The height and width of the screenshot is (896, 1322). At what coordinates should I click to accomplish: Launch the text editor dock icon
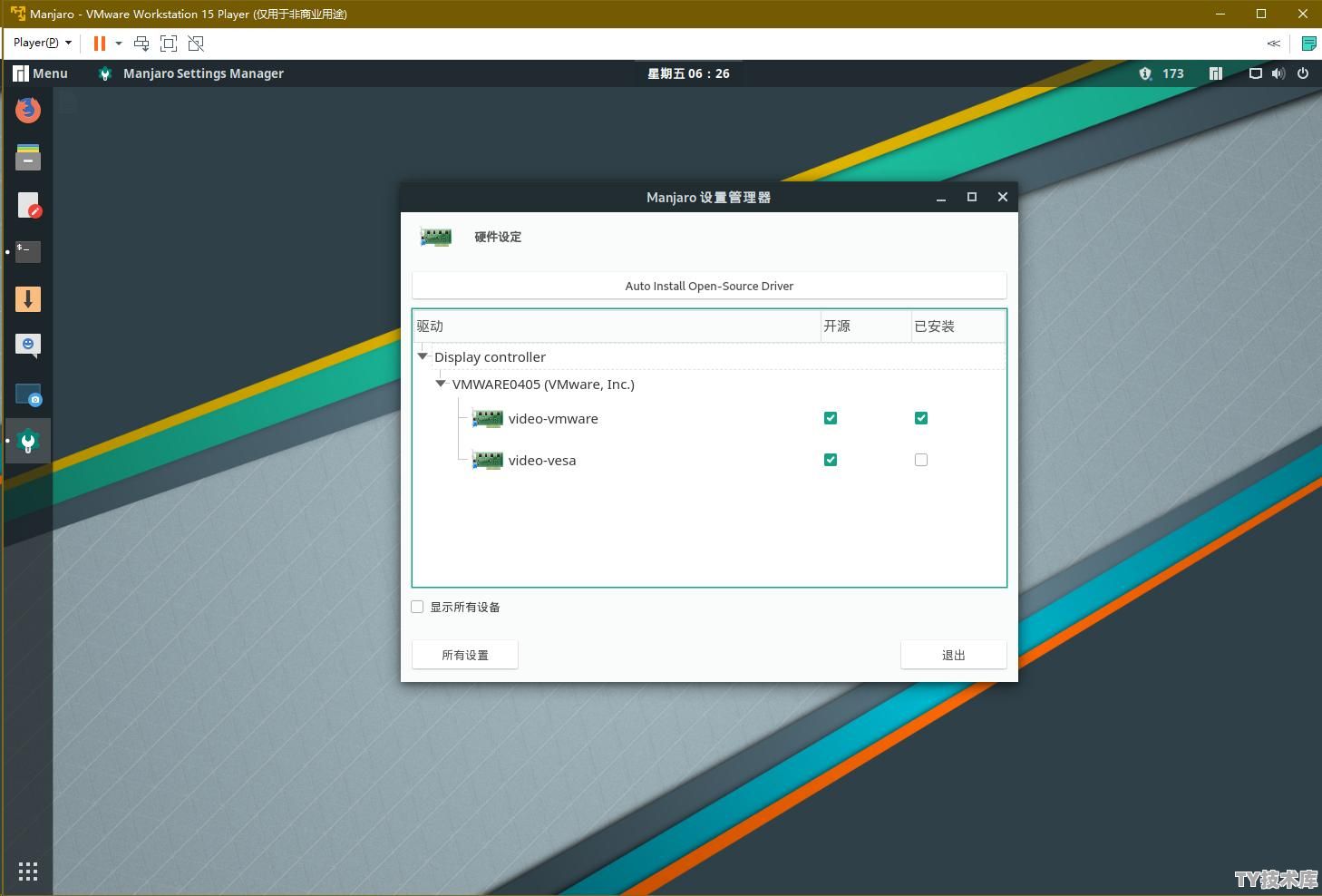coord(28,205)
